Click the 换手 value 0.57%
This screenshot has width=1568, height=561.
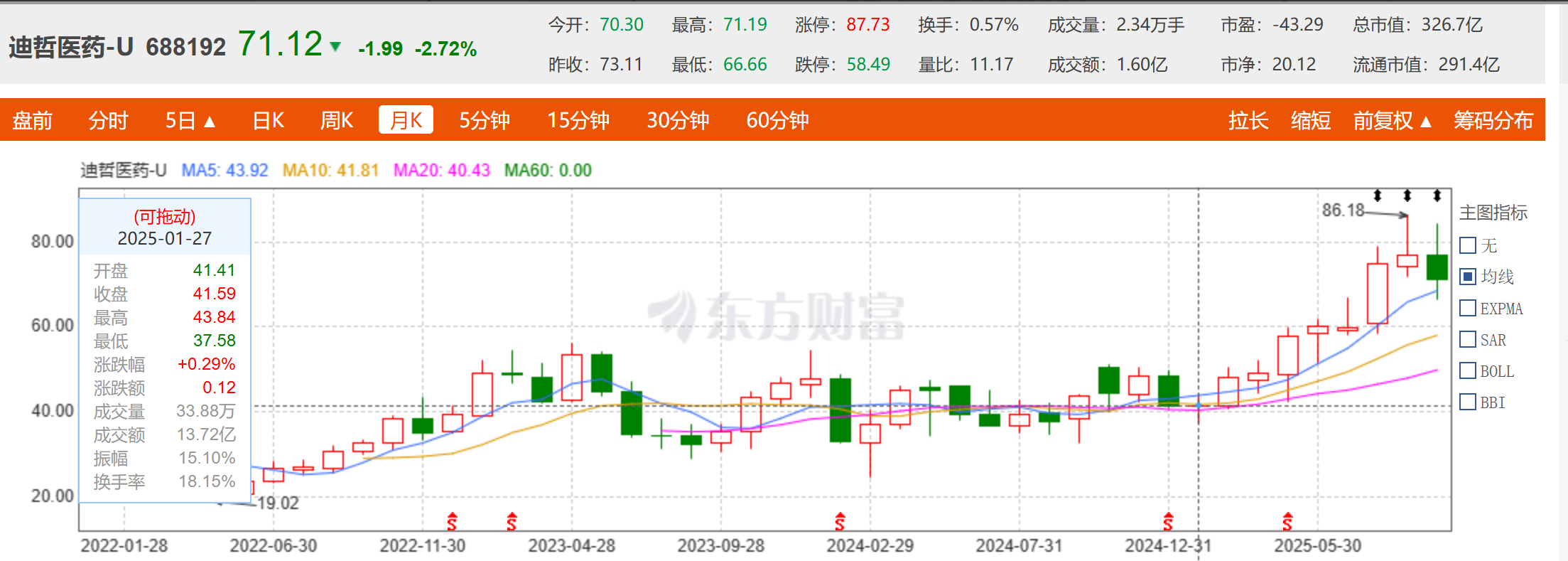[994, 25]
